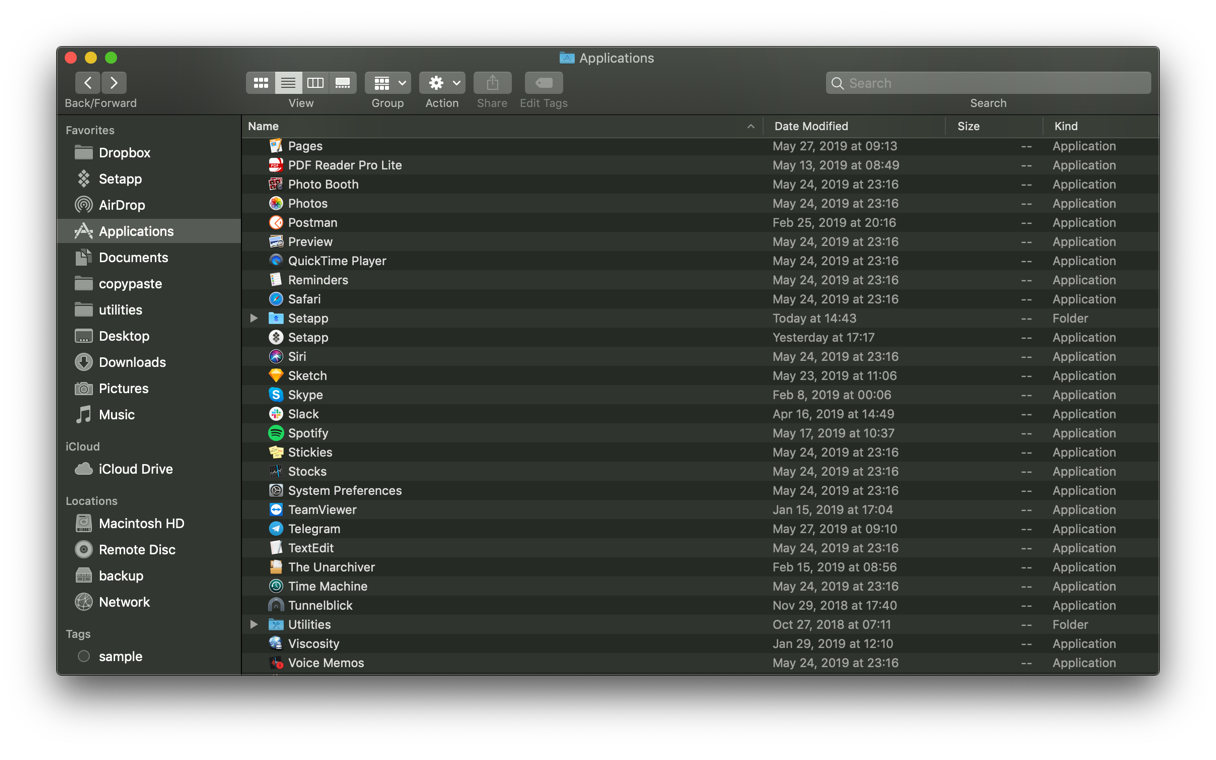The image size is (1216, 760).
Task: Switch to icon view
Action: pos(260,83)
